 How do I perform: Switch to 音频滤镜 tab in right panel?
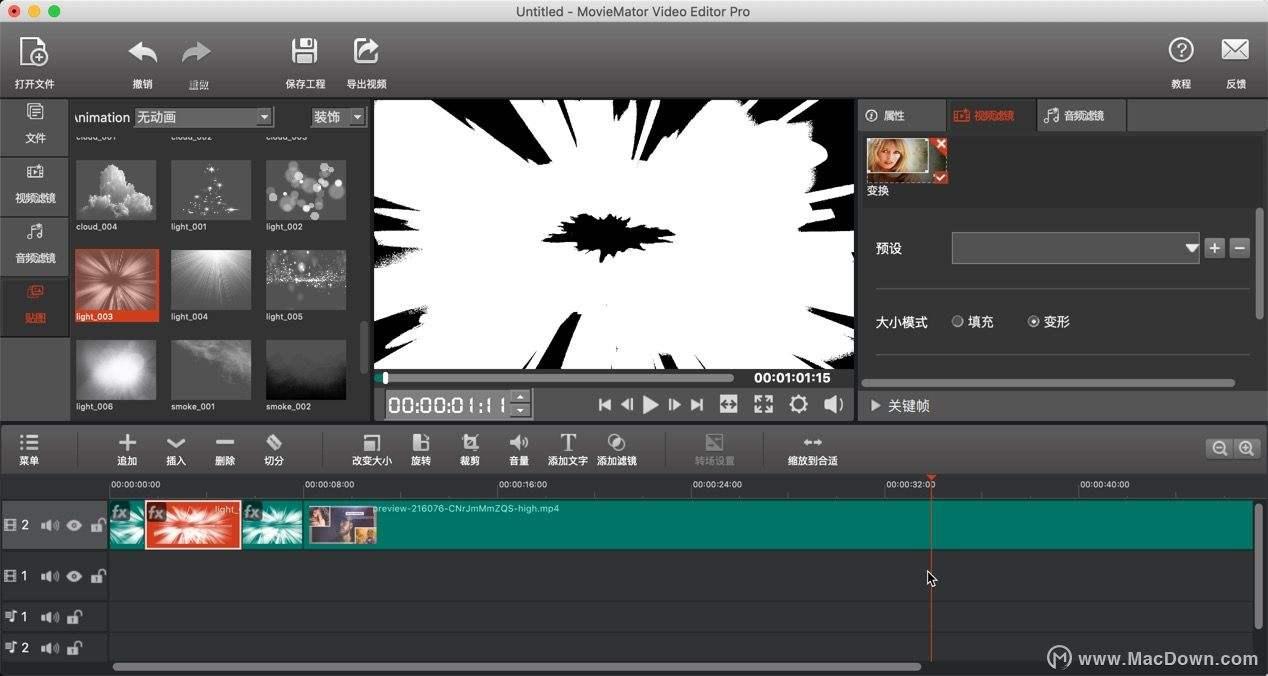click(x=1082, y=116)
